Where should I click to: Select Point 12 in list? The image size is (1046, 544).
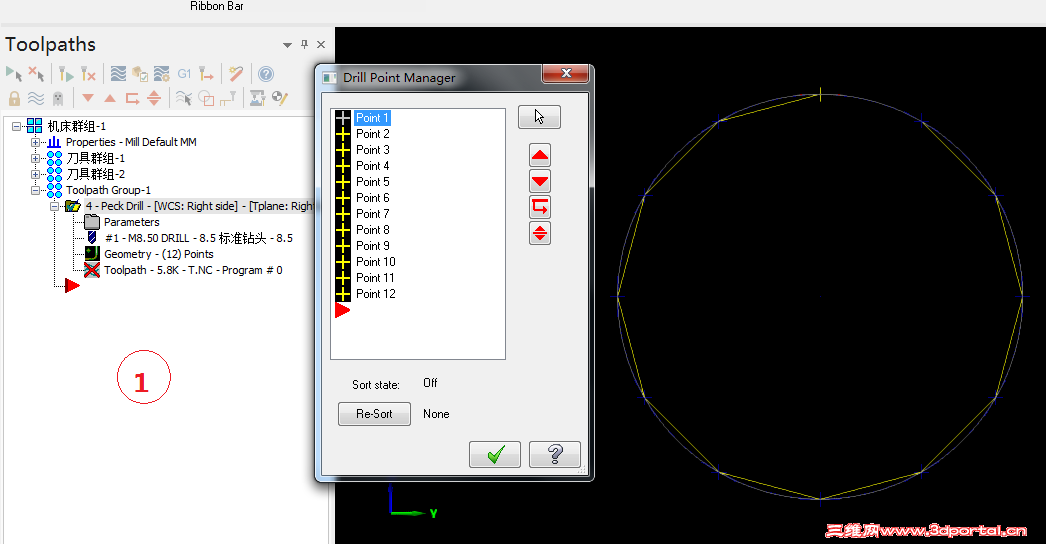coord(375,294)
